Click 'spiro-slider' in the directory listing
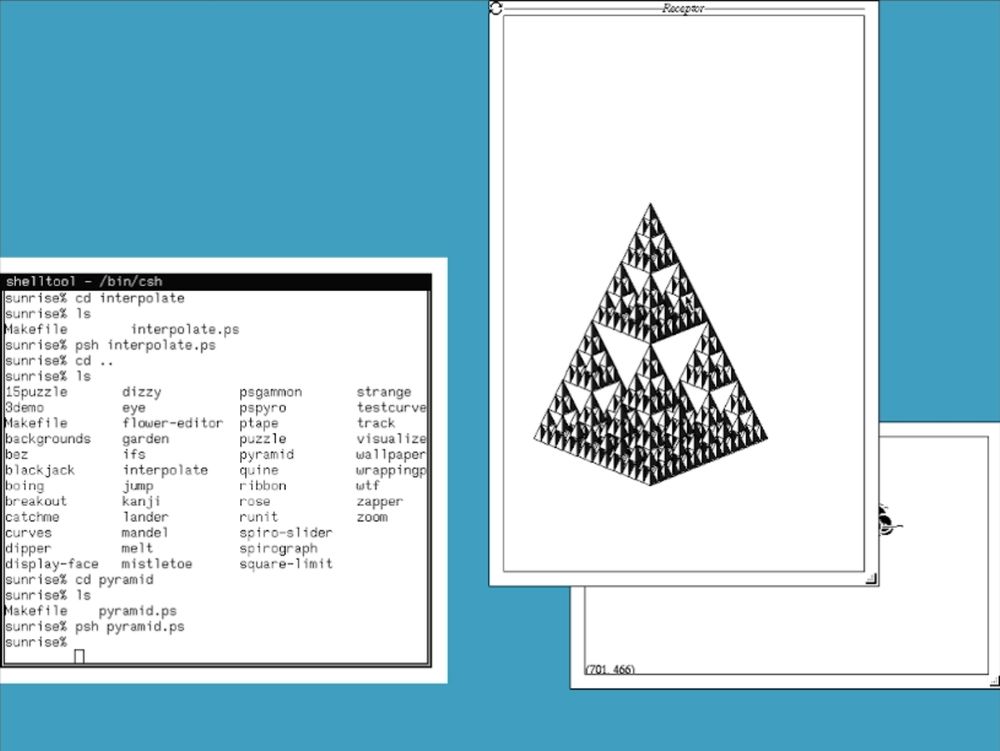The height and width of the screenshot is (751, 1000). pos(286,532)
